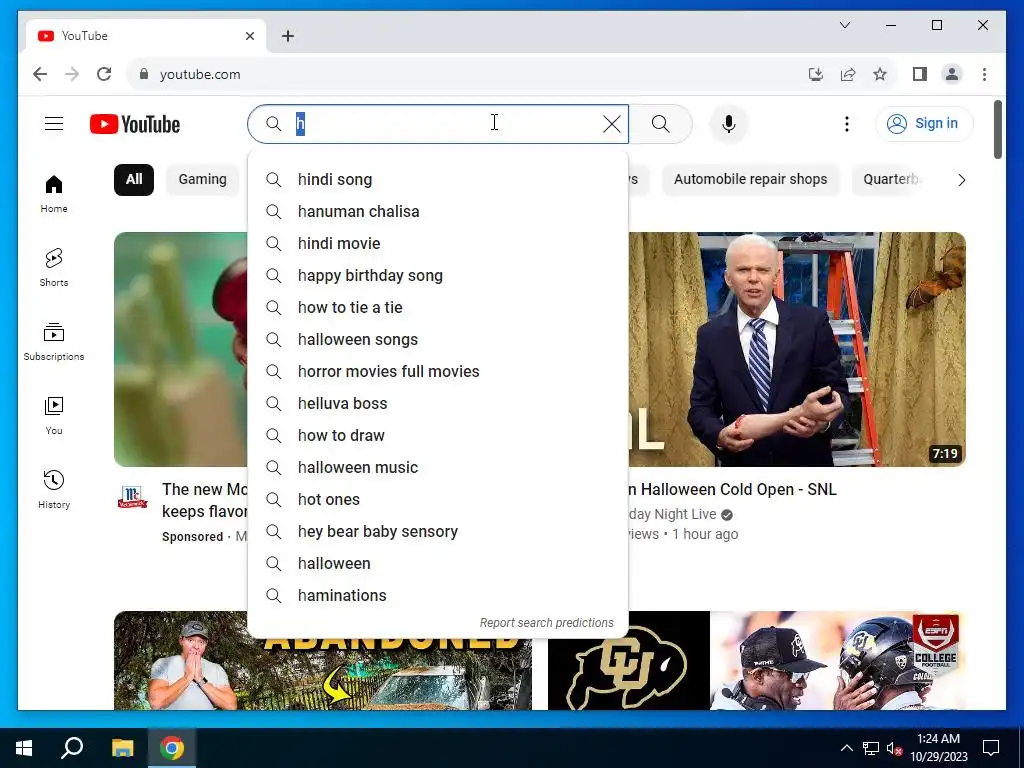Click Chrome icon in taskbar
The width and height of the screenshot is (1024, 768).
click(x=172, y=748)
